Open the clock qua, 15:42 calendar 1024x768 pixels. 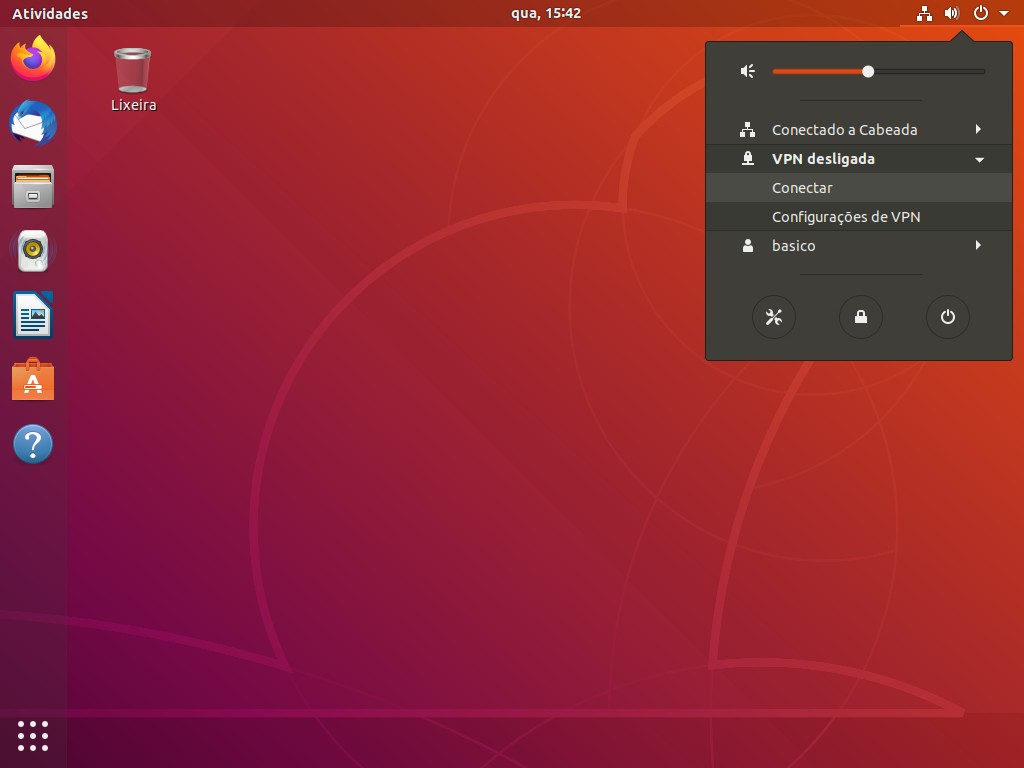click(545, 13)
